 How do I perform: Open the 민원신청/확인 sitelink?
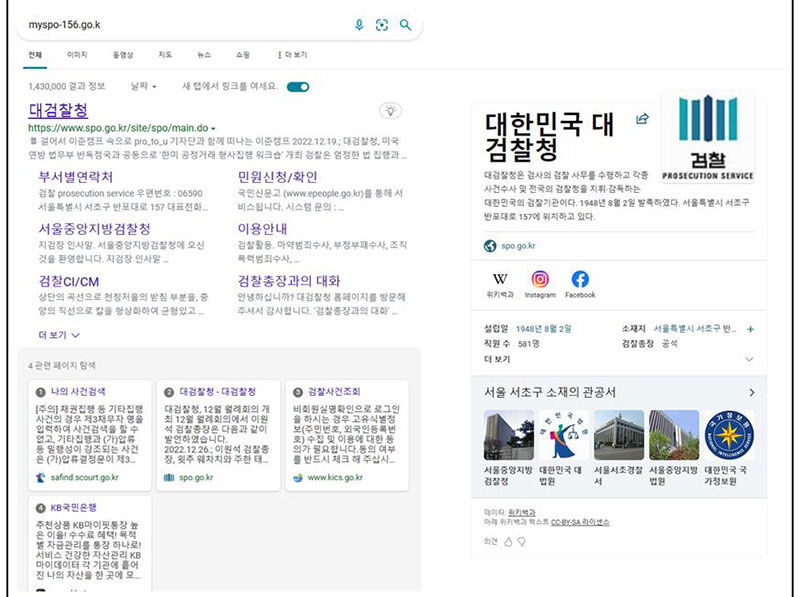click(x=277, y=177)
